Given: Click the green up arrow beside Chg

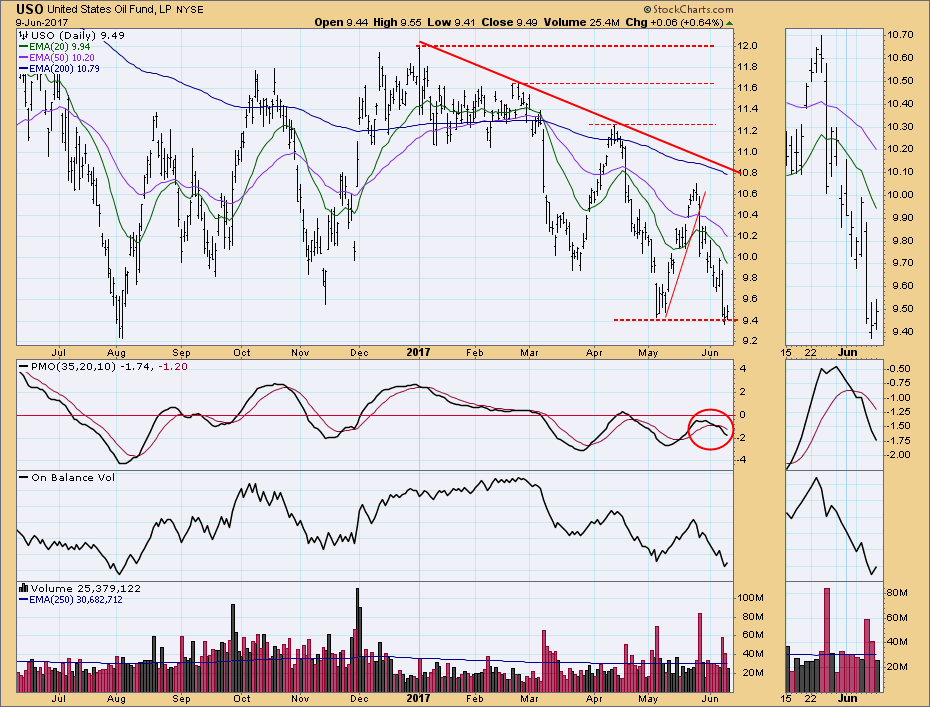Looking at the screenshot, I should pos(729,22).
